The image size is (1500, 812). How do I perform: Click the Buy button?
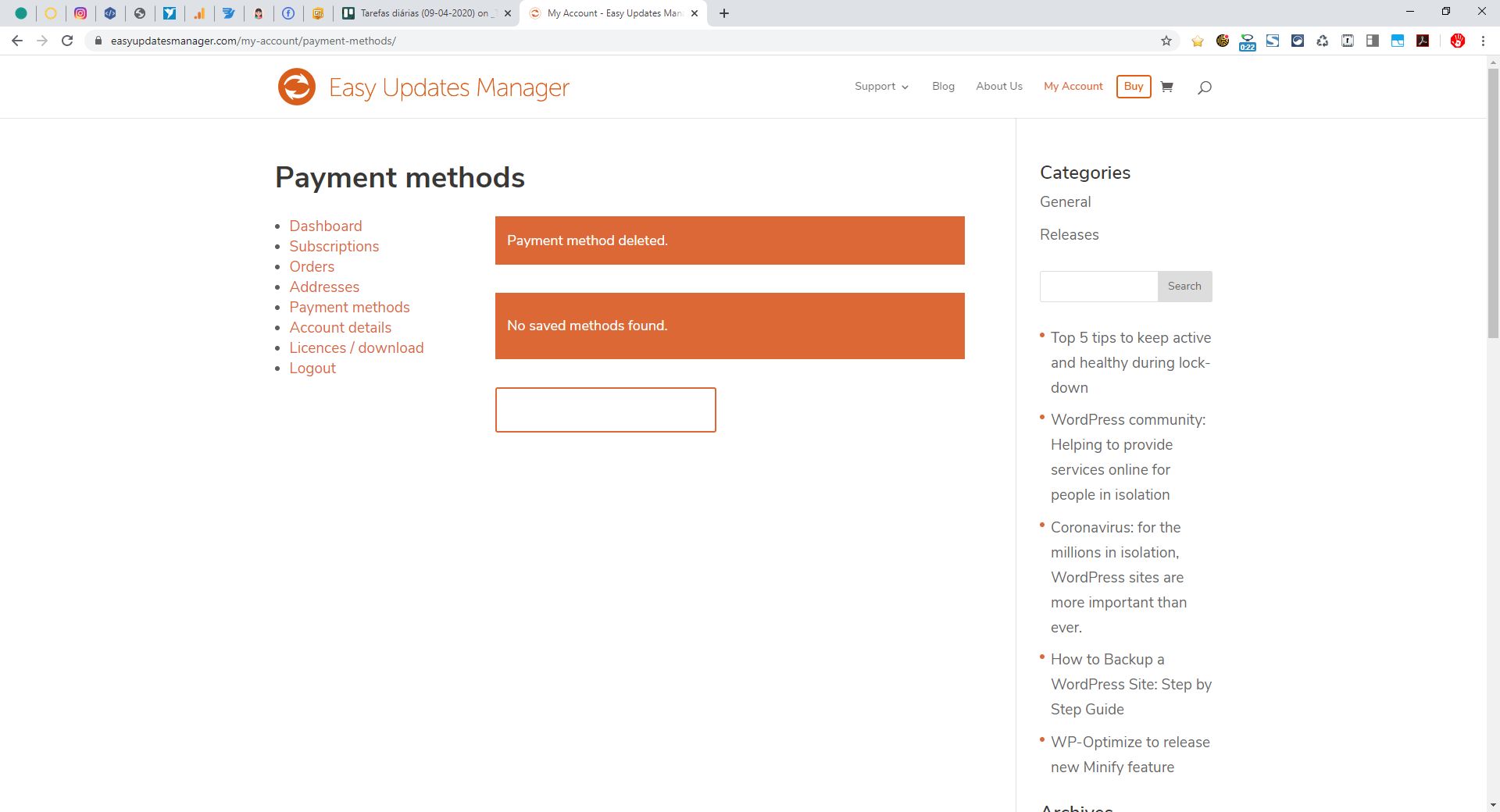coord(1134,87)
